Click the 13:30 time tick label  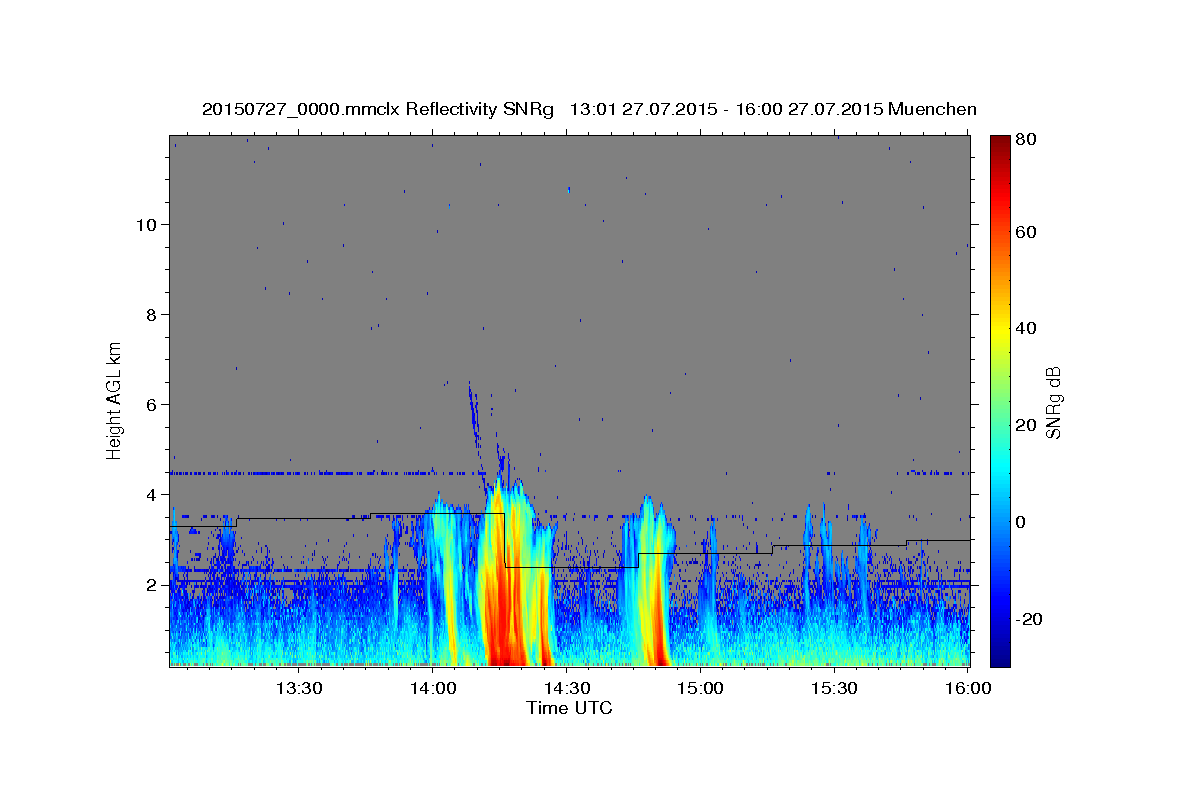coord(298,688)
